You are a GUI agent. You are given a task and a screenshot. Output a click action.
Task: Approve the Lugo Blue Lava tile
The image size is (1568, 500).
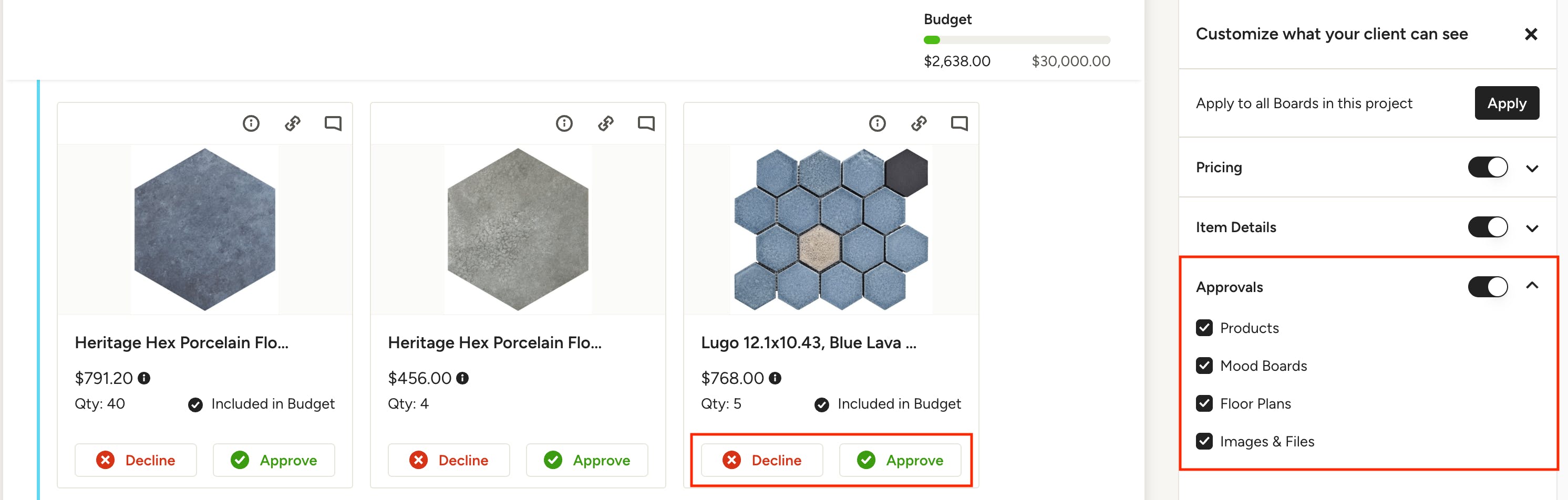(x=900, y=460)
